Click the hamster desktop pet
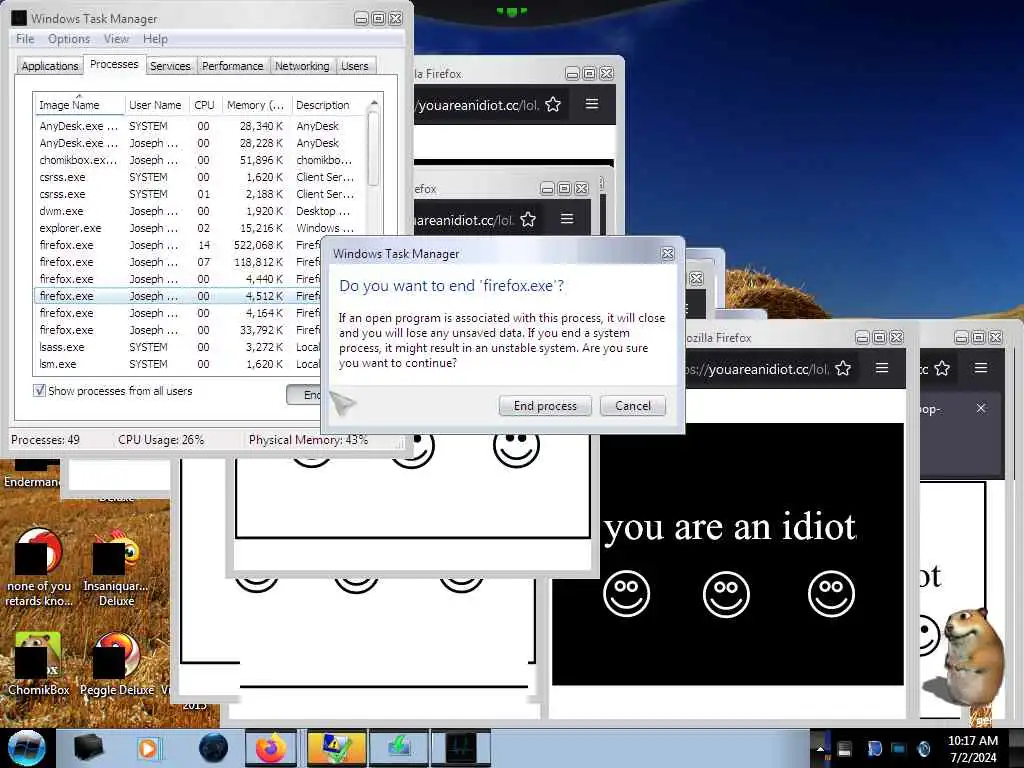This screenshot has width=1024, height=768. 968,658
